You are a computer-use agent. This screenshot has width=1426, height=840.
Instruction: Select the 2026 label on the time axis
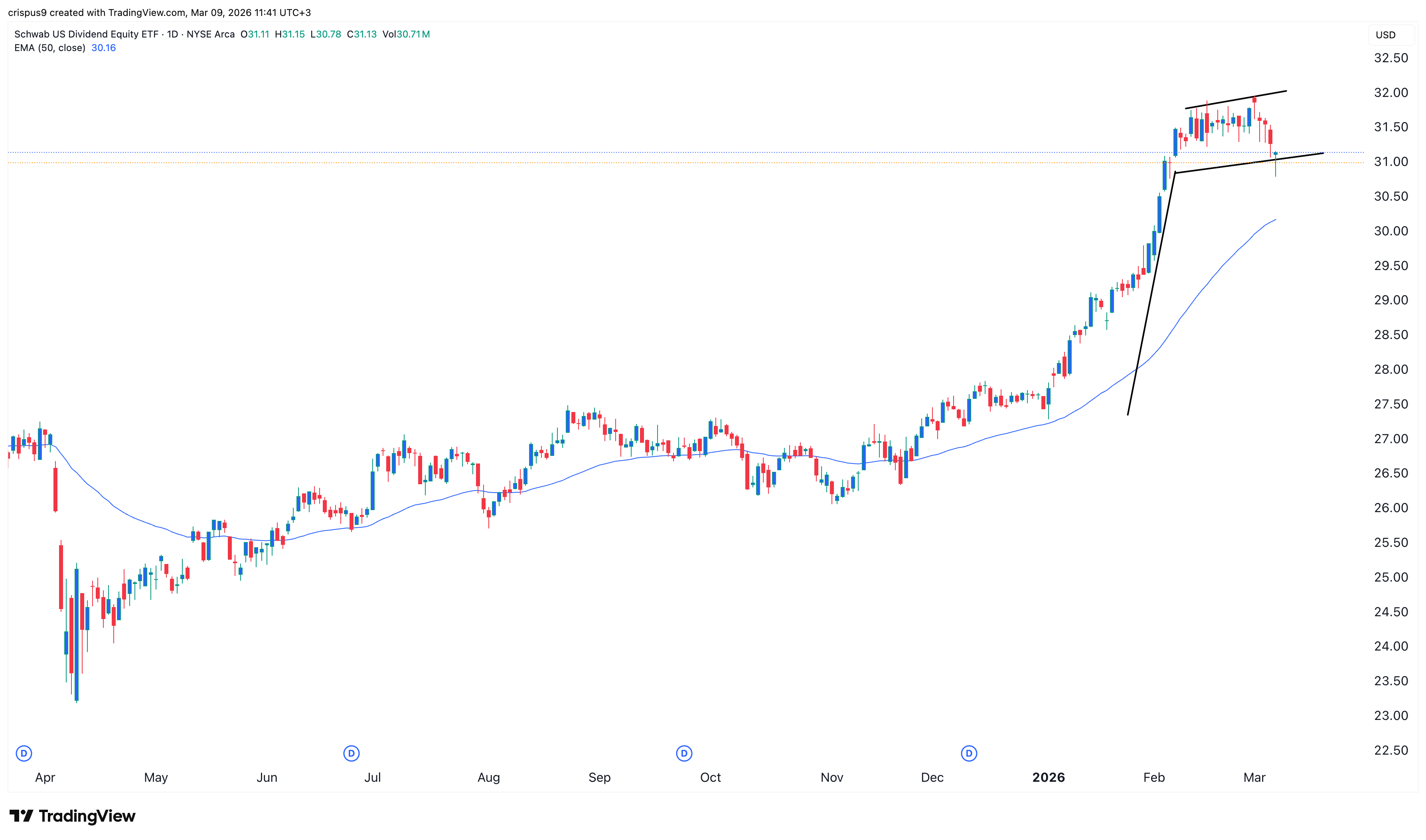[x=1049, y=777]
